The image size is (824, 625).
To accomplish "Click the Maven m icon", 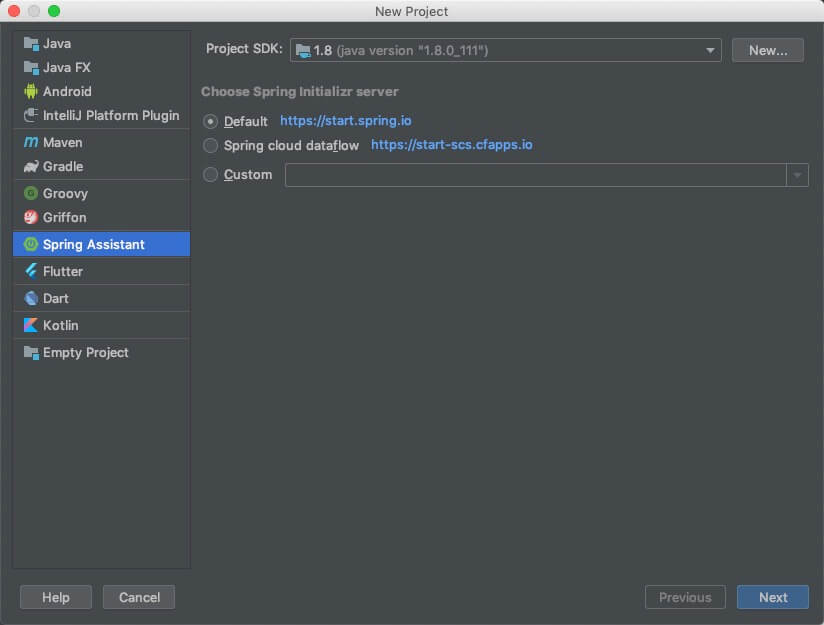I will tap(31, 142).
